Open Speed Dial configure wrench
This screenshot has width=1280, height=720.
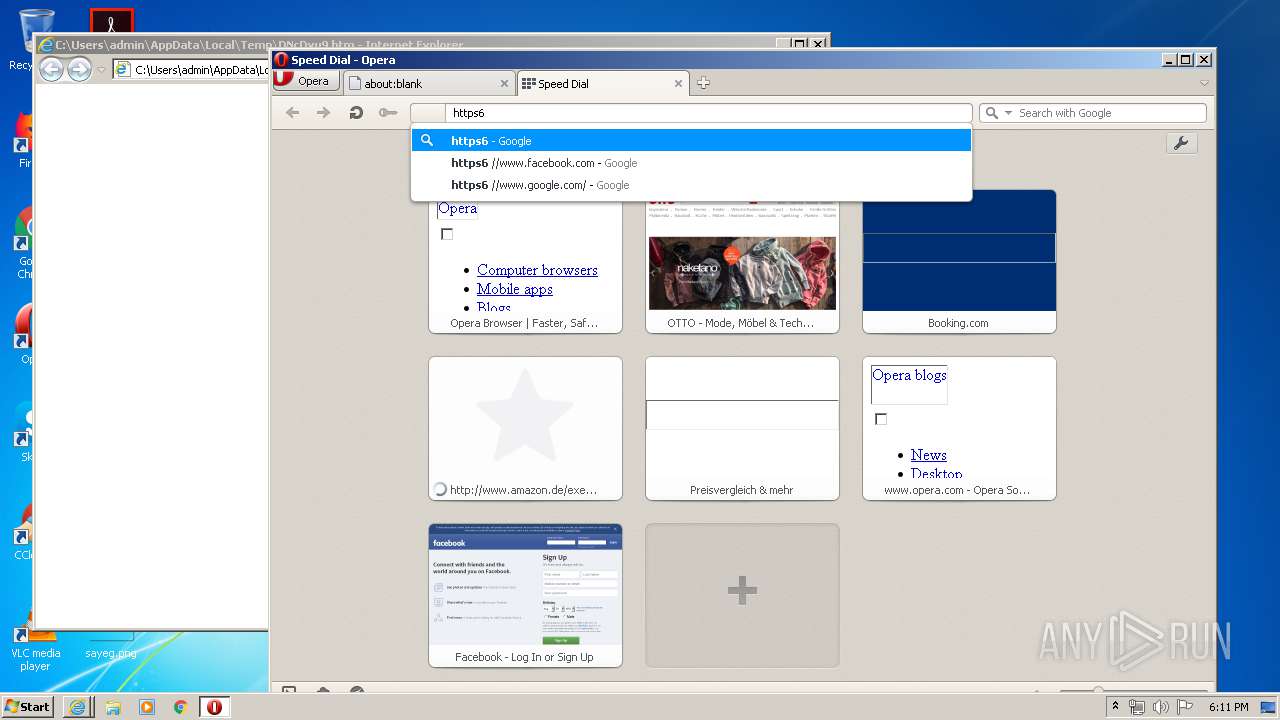(x=1181, y=143)
